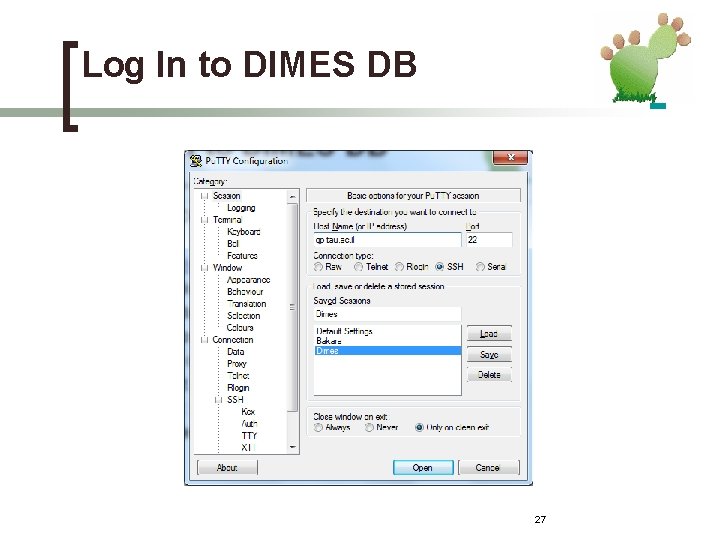Select Default Settings saved session
The width and height of the screenshot is (720, 540).
[x=344, y=331]
